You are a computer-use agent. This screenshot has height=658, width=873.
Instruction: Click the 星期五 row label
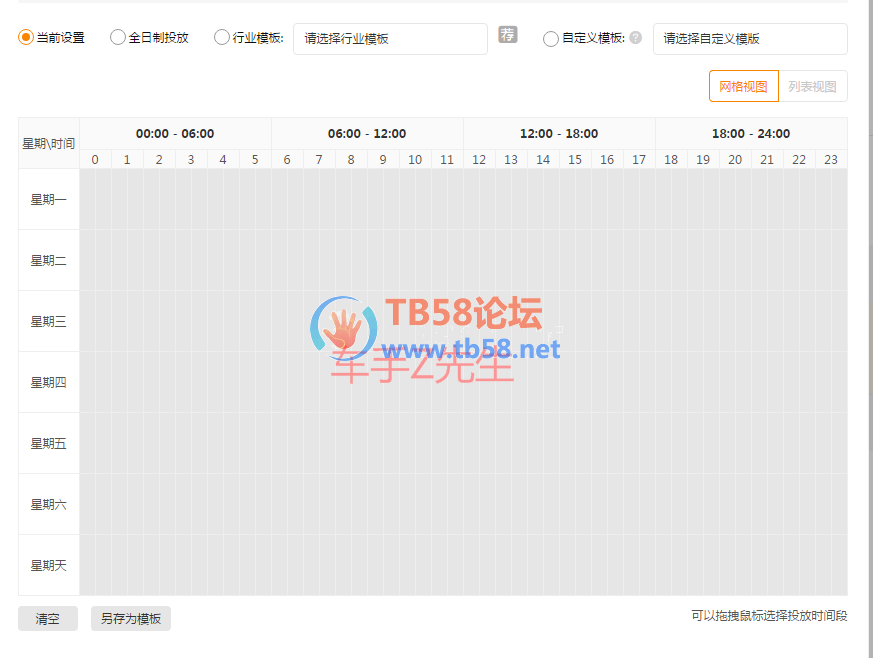[49, 443]
